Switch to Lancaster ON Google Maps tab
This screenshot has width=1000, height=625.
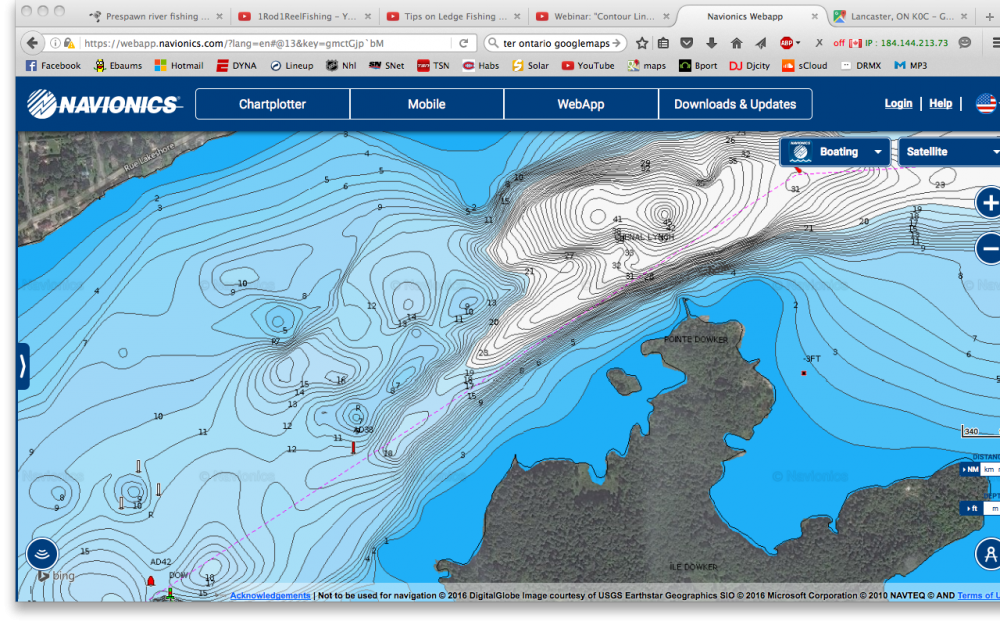pyautogui.click(x=902, y=16)
